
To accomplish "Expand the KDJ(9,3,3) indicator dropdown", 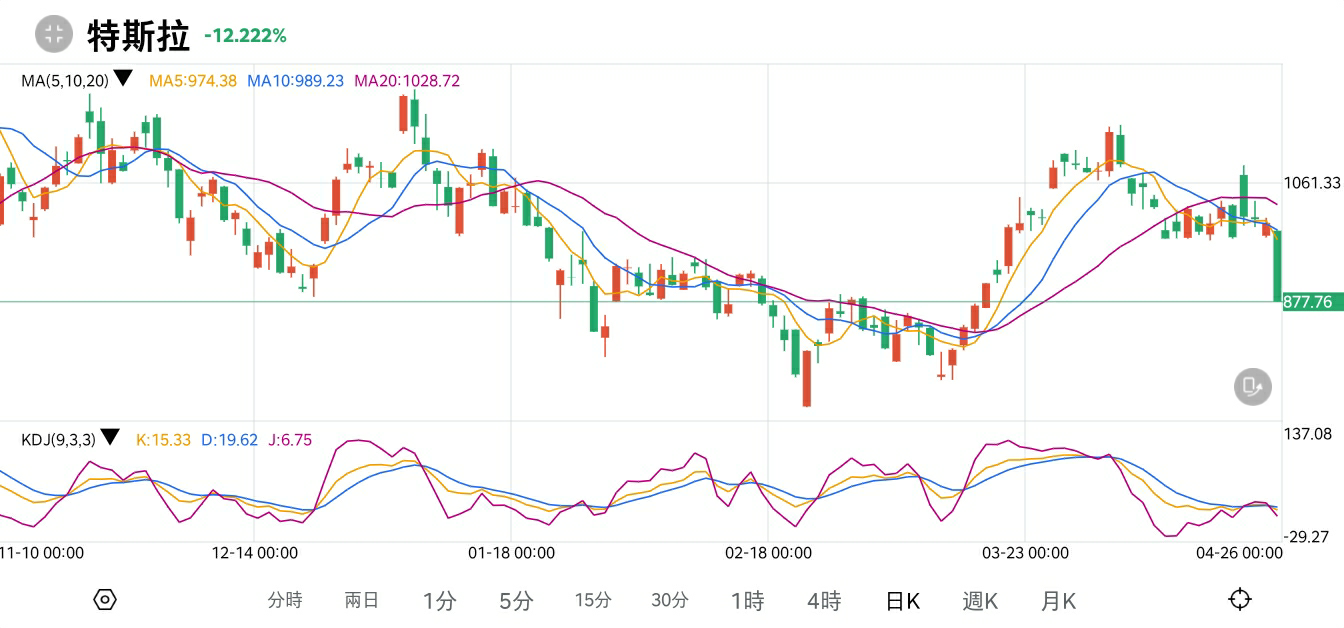I will click(110, 438).
